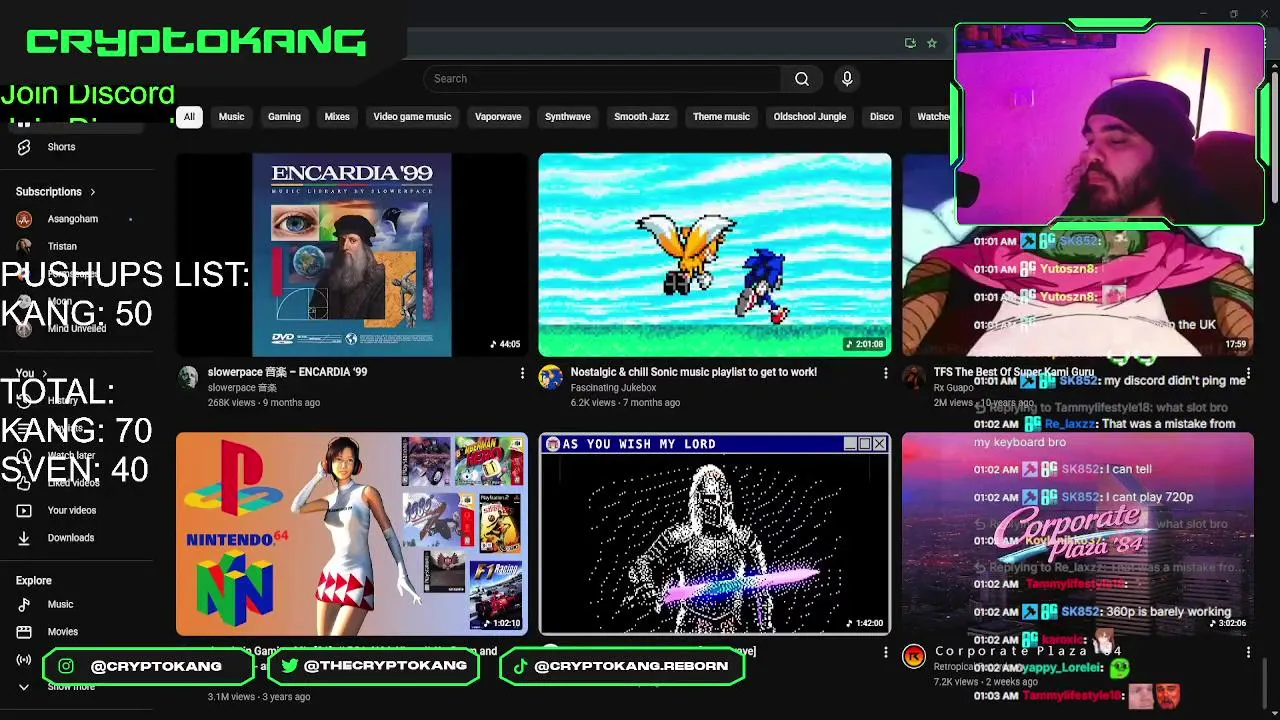This screenshot has height=720, width=1280.
Task: Bookmark page with the star icon
Action: pyautogui.click(x=932, y=43)
